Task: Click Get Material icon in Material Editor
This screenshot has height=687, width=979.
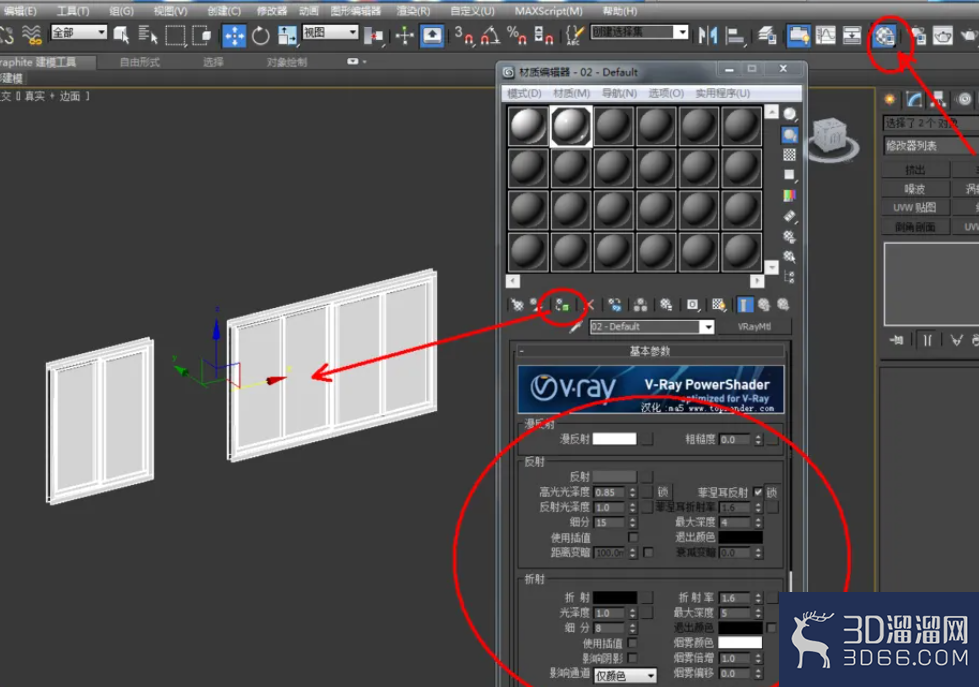Action: click(517, 305)
